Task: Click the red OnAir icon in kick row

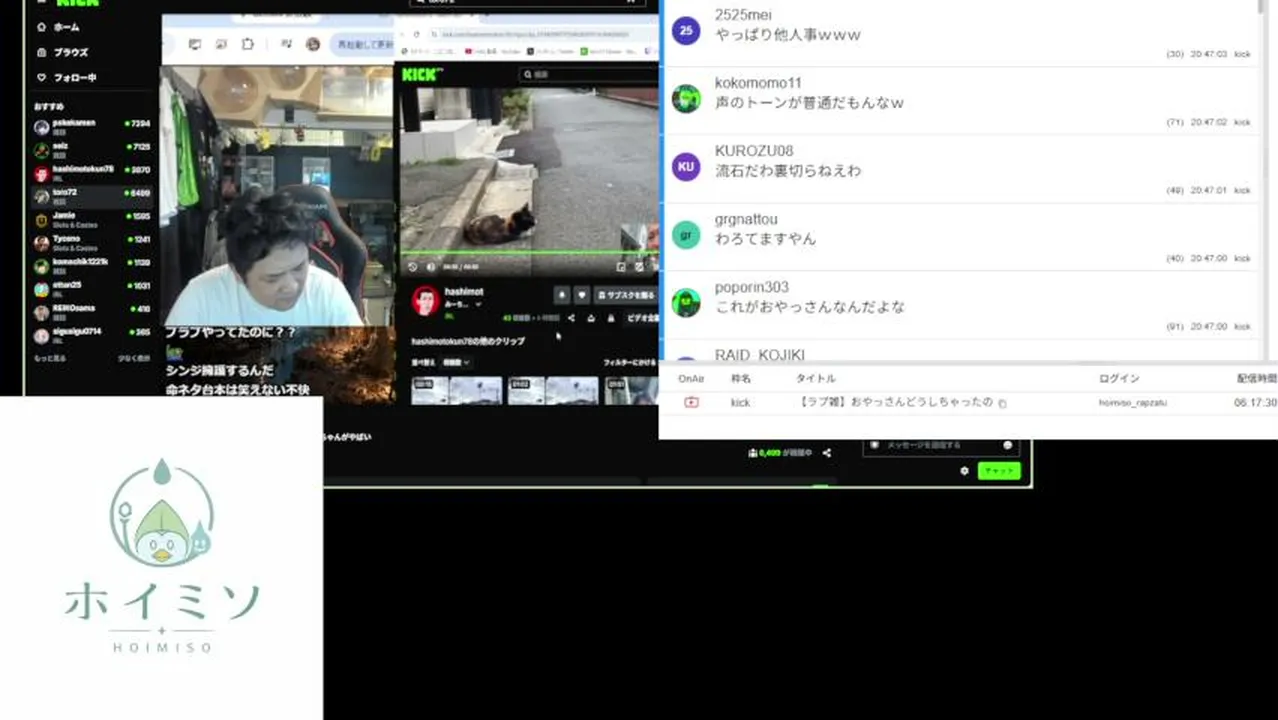Action: tap(691, 402)
